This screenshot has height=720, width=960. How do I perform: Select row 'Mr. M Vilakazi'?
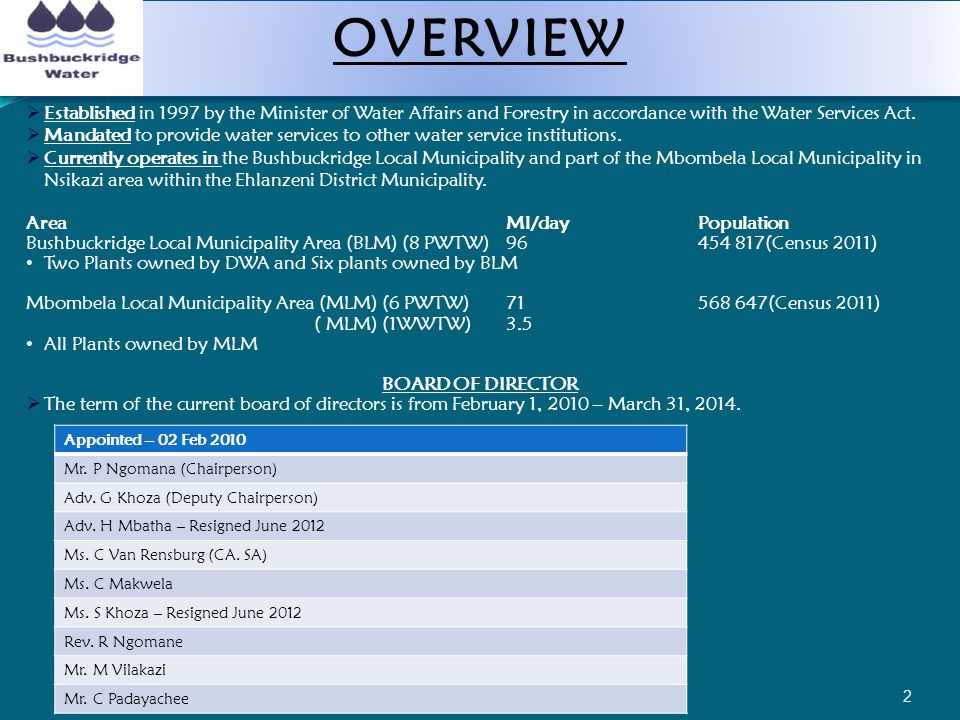[x=370, y=670]
